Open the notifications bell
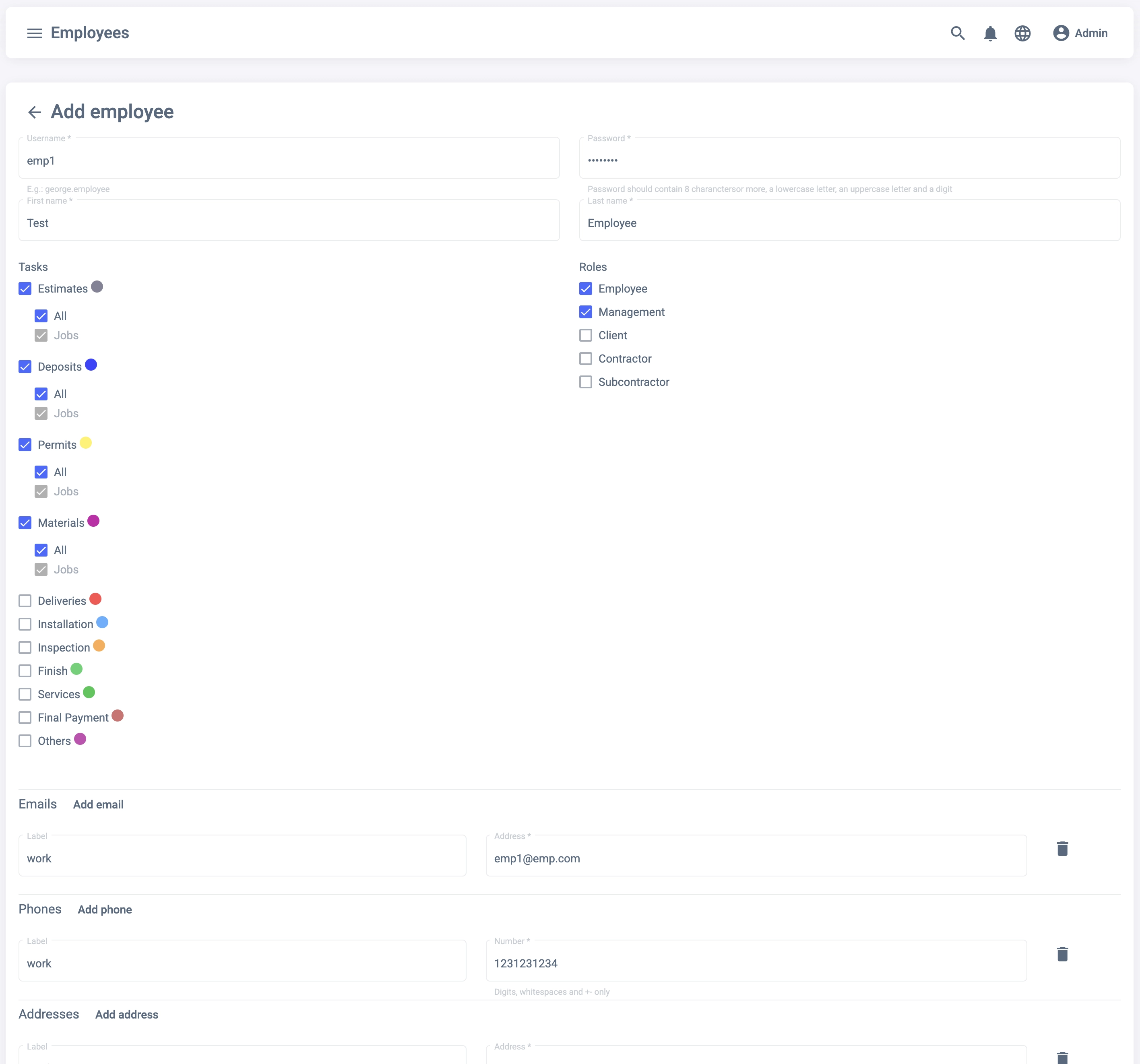Viewport: 1140px width, 1064px height. [990, 33]
